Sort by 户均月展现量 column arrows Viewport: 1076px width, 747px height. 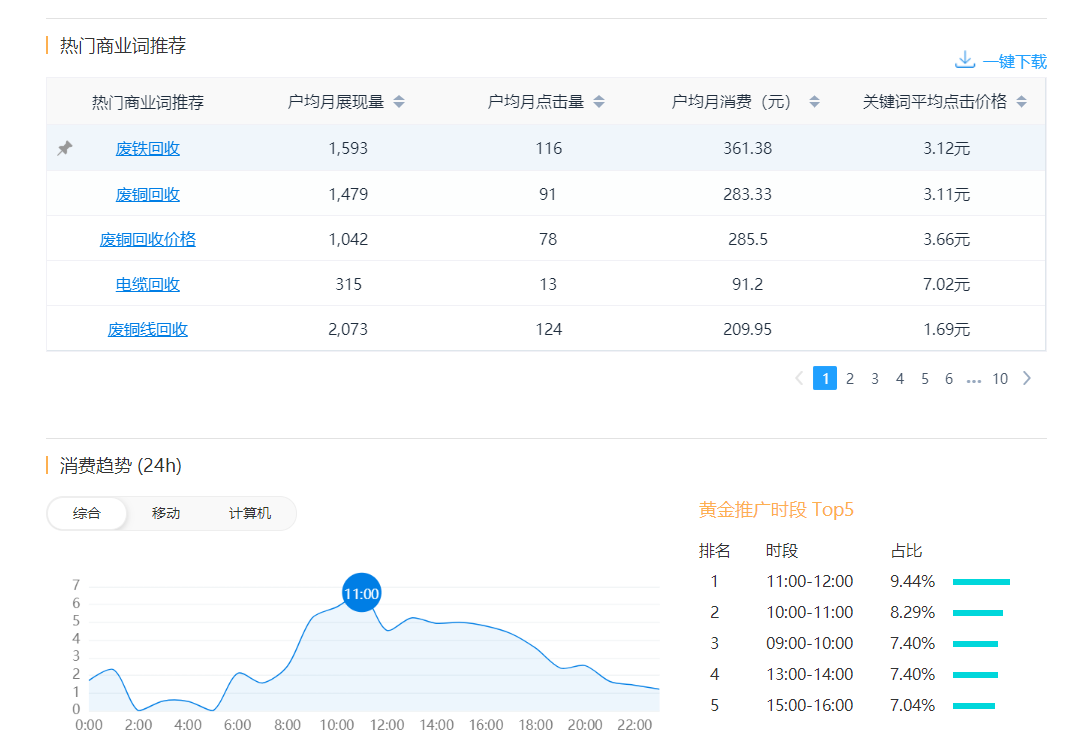pyautogui.click(x=399, y=102)
